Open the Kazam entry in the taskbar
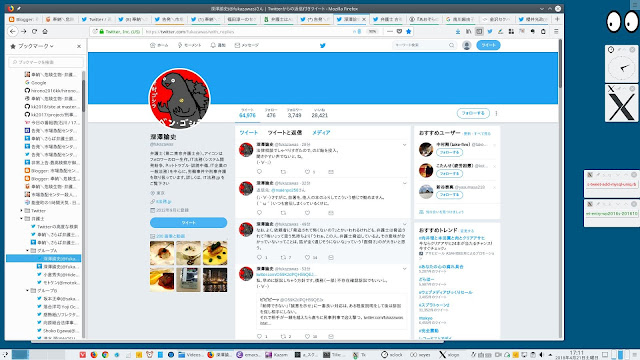 click(x=277, y=355)
